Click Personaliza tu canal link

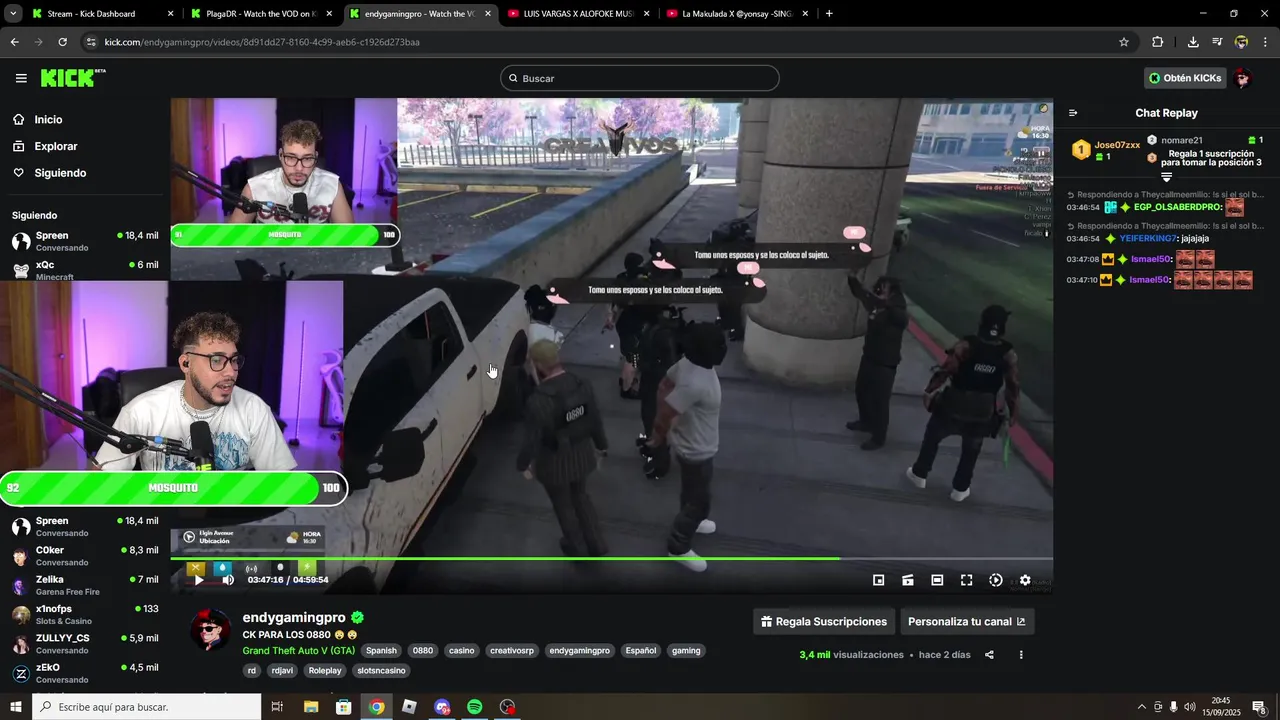[x=967, y=621]
